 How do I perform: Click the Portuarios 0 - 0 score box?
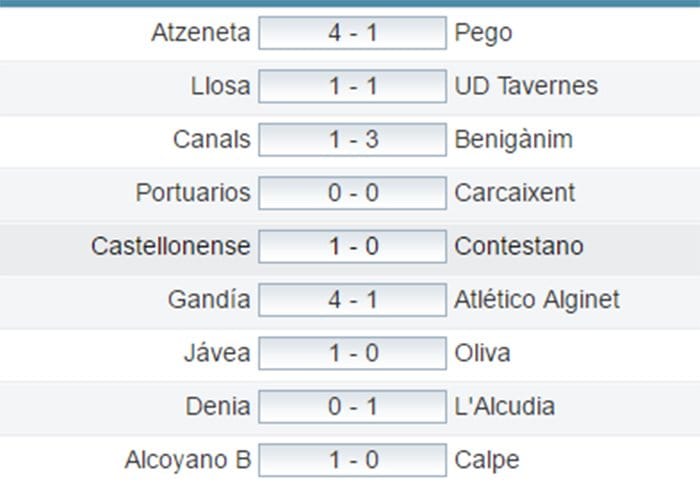(x=352, y=192)
